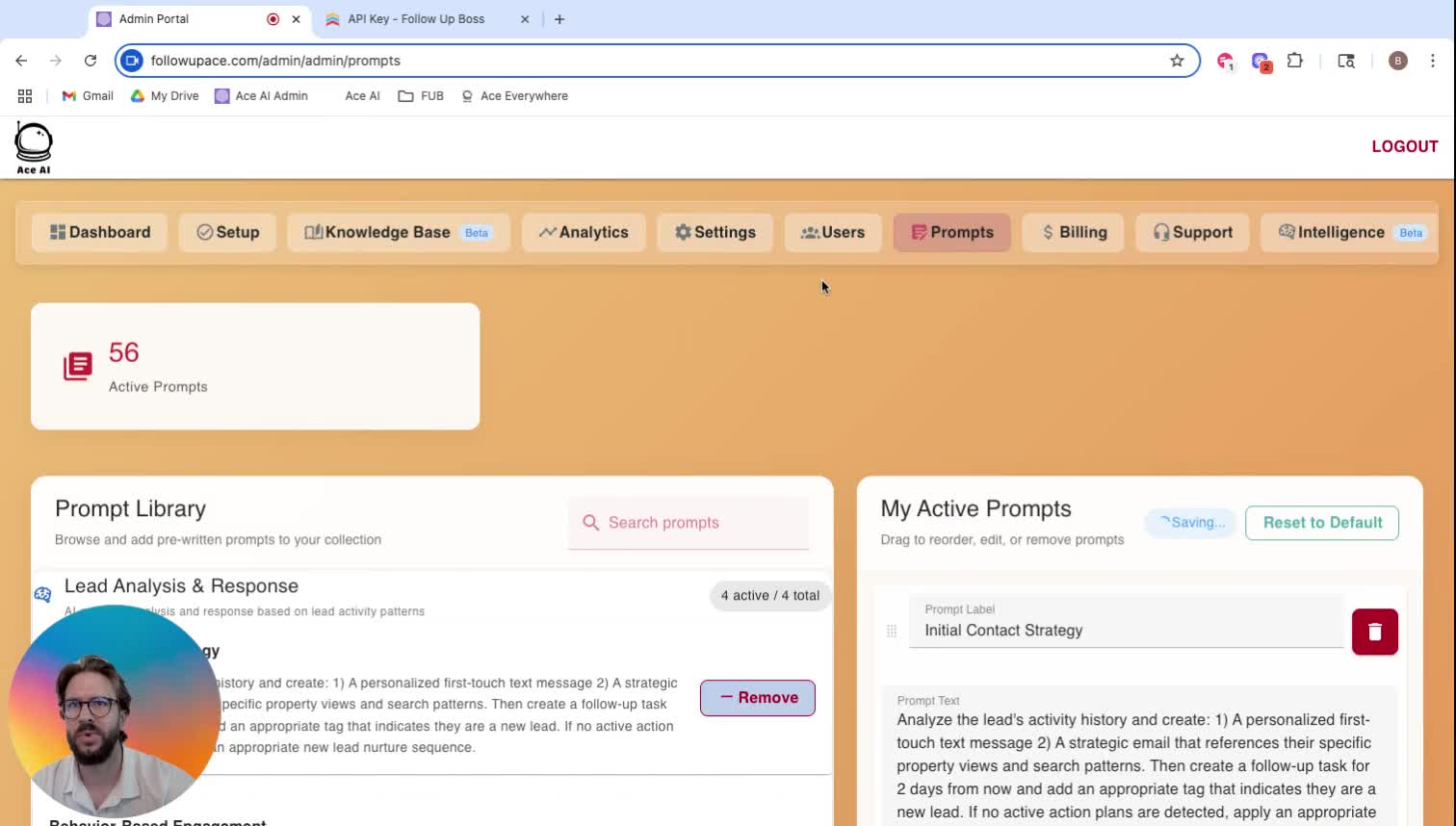Go to the Analytics section
The image size is (1456, 826).
click(584, 232)
